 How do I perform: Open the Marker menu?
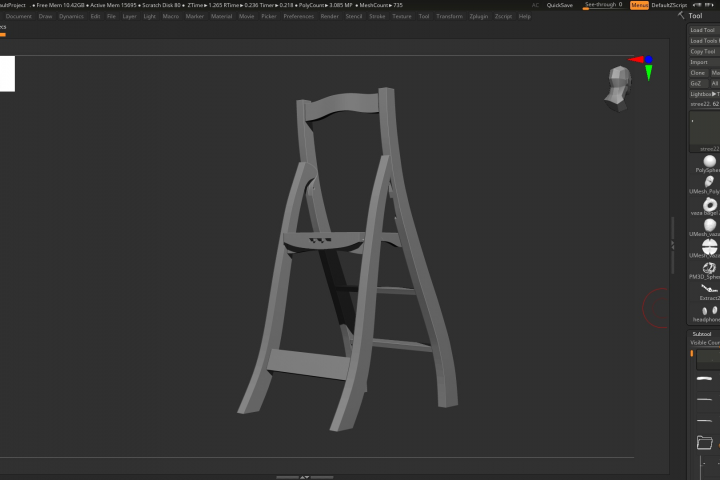[195, 16]
